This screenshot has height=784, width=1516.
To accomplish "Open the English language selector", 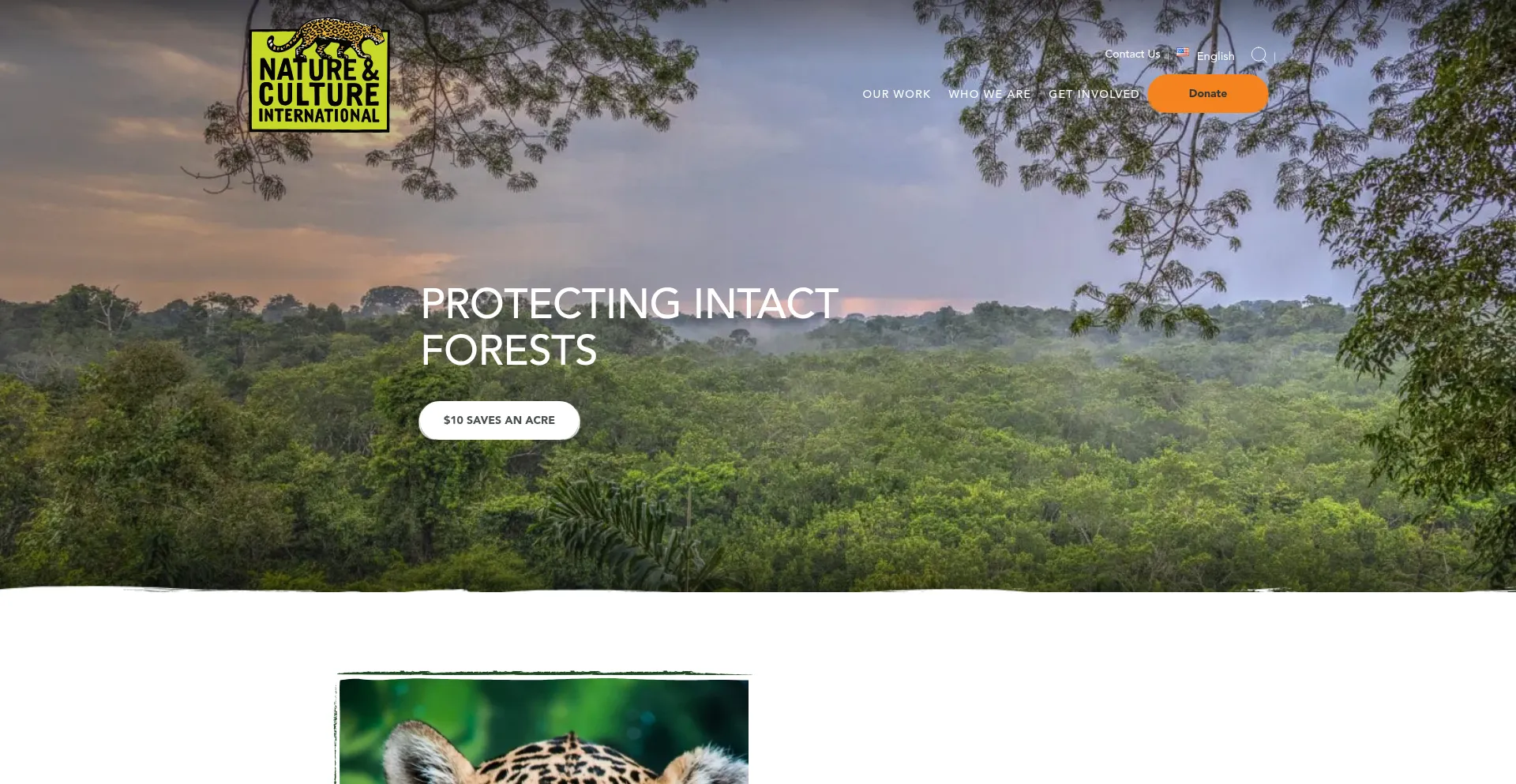I will [1215, 56].
